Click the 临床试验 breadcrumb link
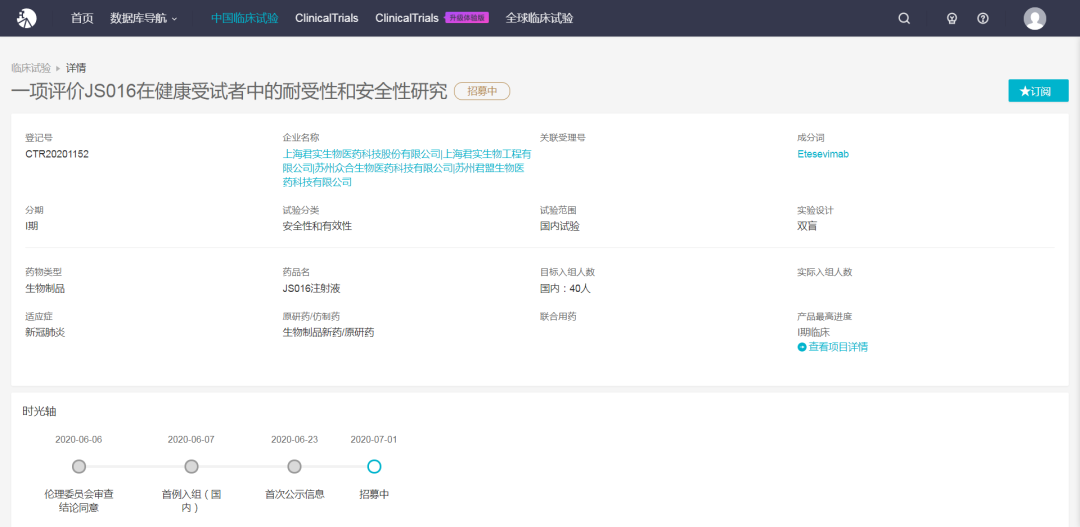The width and height of the screenshot is (1080, 527). 31,68
